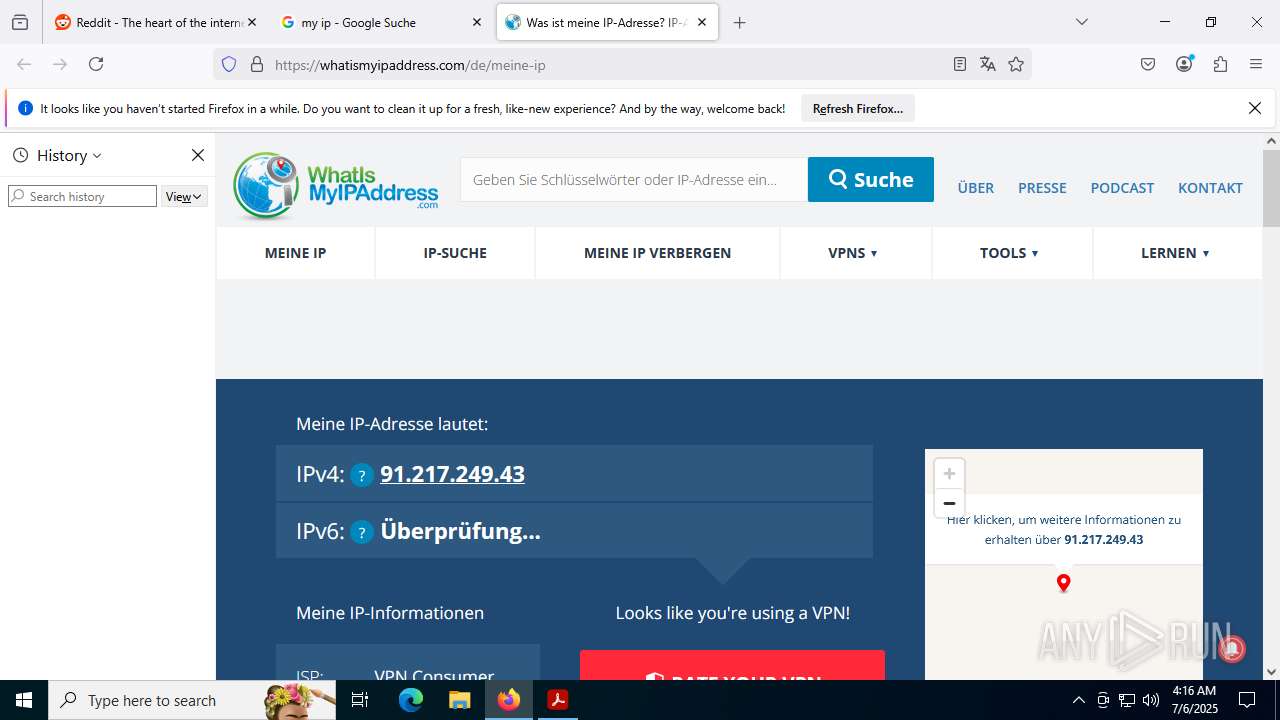Open Firefox View tabs overview icon
The width and height of the screenshot is (1280, 720).
(x=20, y=22)
